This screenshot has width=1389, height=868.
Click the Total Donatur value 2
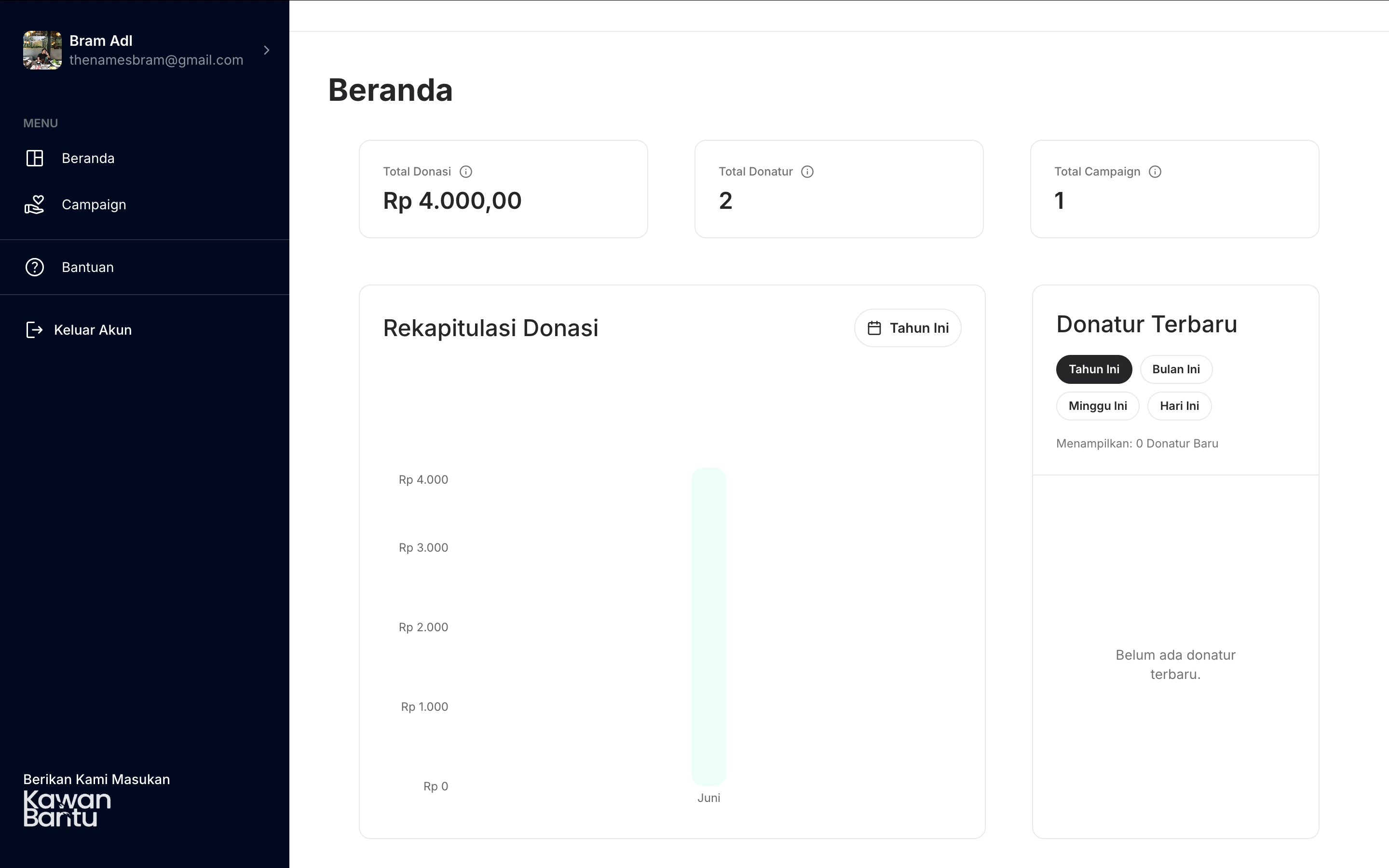(725, 201)
